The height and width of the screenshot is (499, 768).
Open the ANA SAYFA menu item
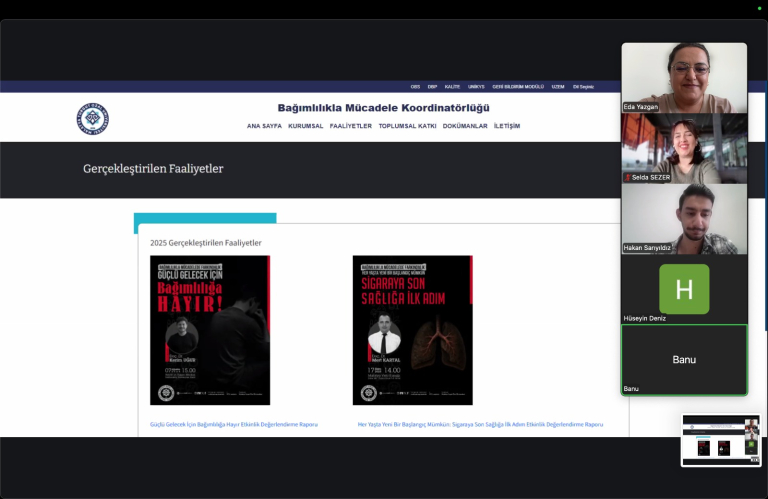click(264, 126)
